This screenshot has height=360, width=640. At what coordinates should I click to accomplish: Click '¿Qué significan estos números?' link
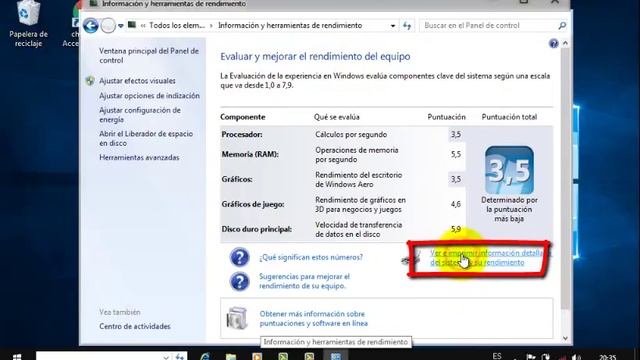(x=311, y=257)
